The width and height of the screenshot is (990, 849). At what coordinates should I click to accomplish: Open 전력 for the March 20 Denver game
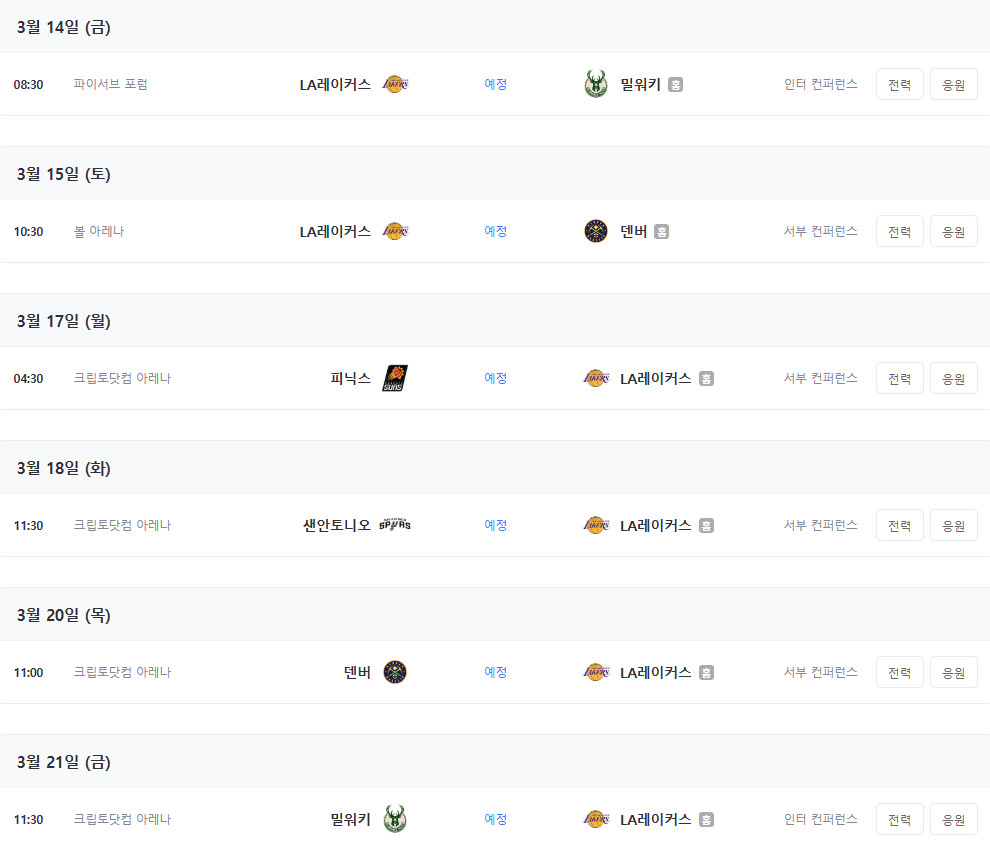(900, 672)
